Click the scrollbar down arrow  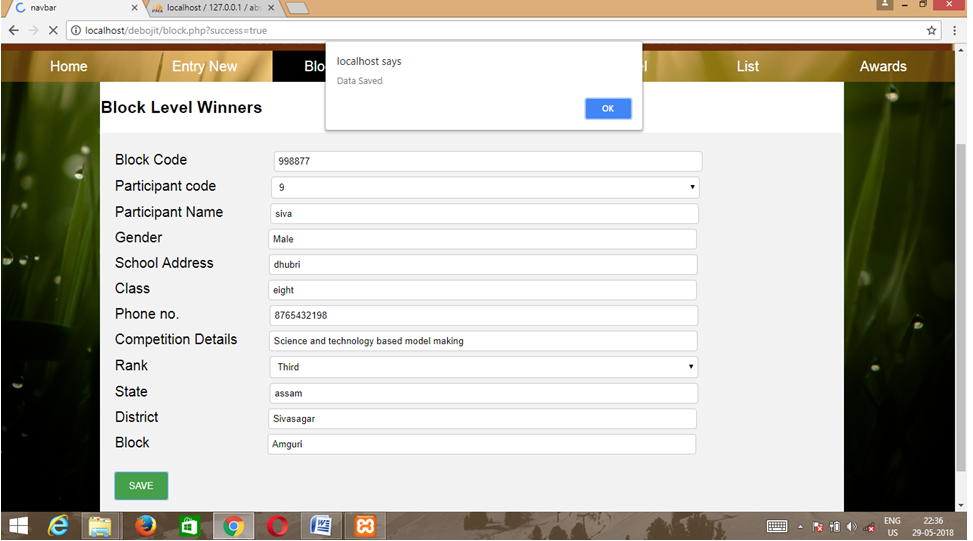click(961, 505)
